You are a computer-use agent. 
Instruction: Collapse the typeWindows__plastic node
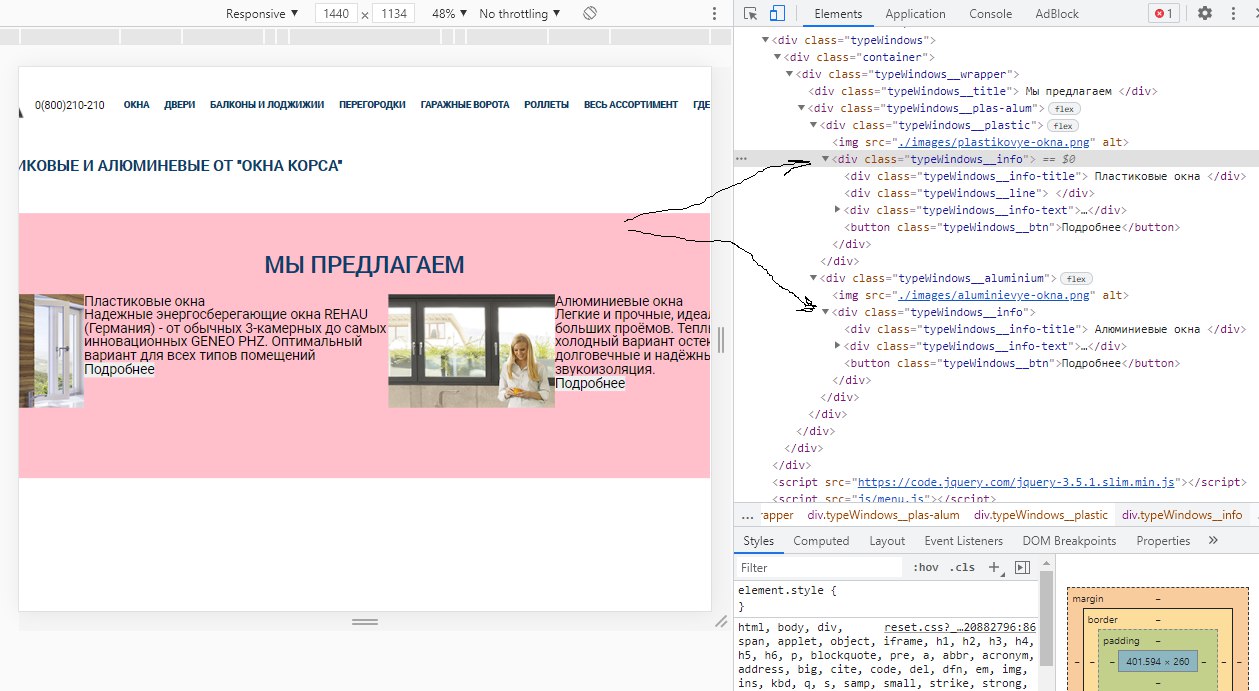click(x=814, y=125)
